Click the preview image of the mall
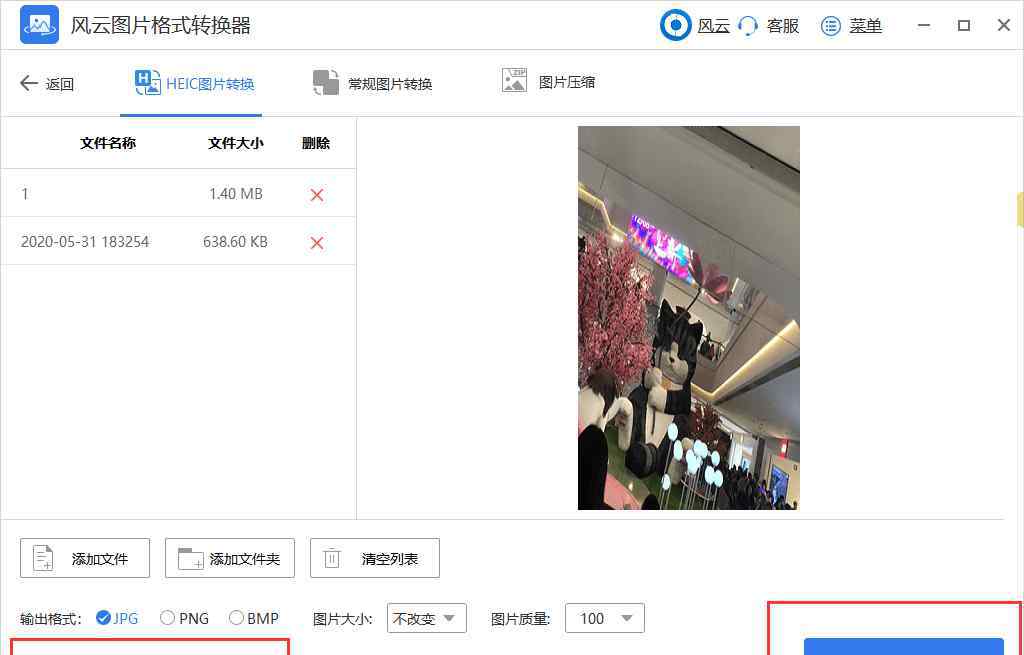The image size is (1024, 655). 688,318
